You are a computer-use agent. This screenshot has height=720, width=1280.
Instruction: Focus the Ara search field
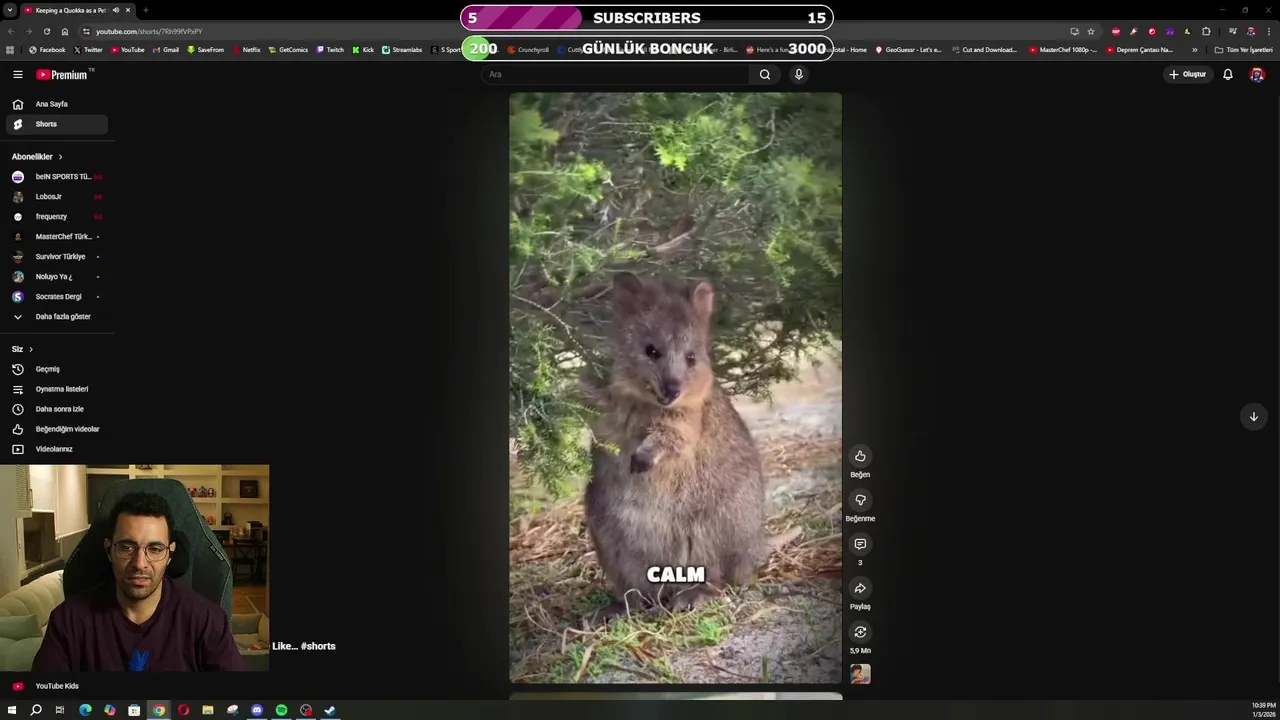coord(615,74)
